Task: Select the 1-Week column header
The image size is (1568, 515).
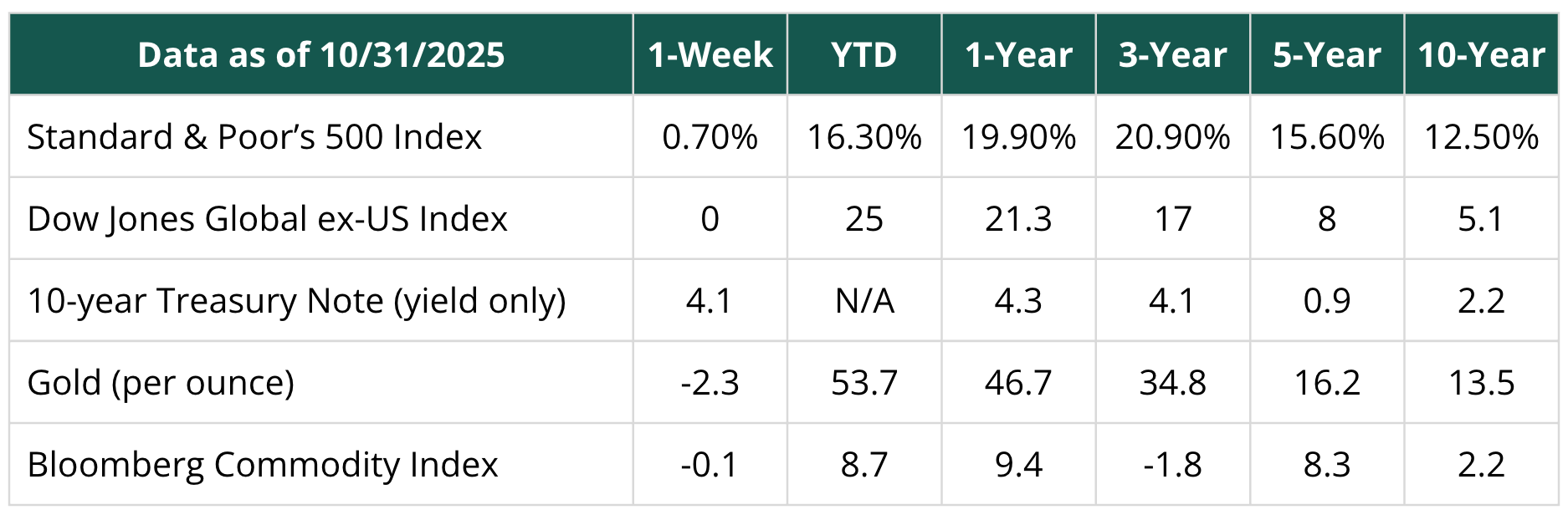Action: 710,55
